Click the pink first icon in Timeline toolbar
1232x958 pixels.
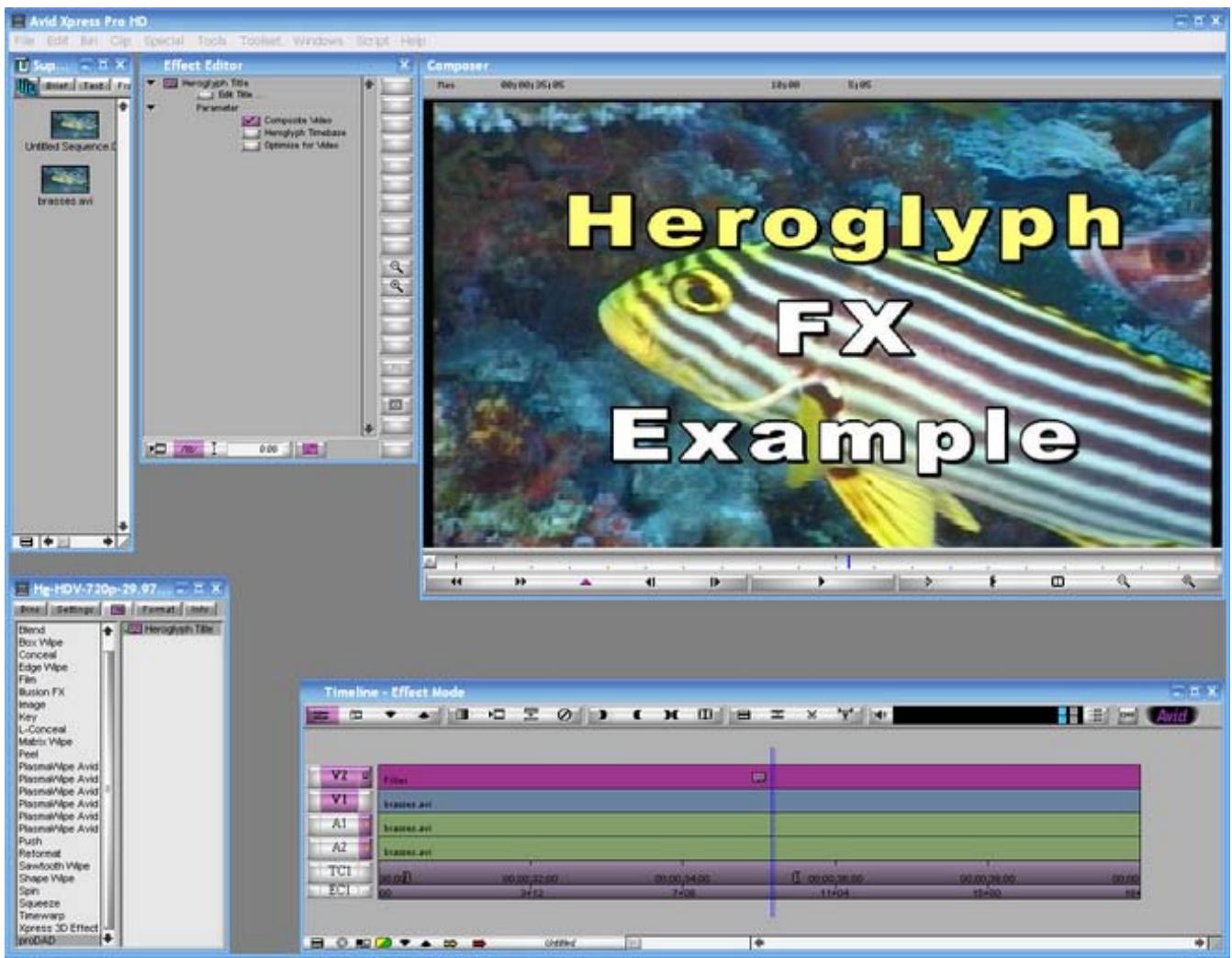[x=321, y=715]
